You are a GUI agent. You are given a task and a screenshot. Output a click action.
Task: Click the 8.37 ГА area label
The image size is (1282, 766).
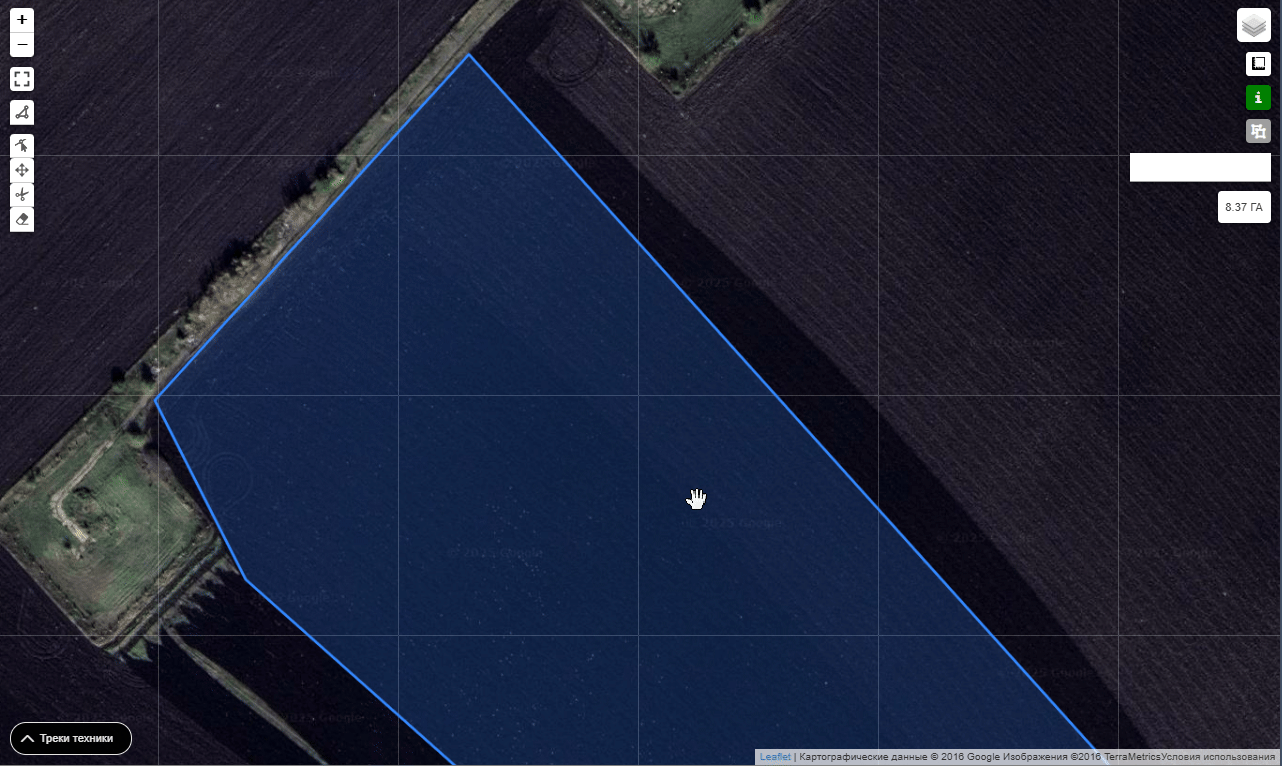pyautogui.click(x=1243, y=208)
